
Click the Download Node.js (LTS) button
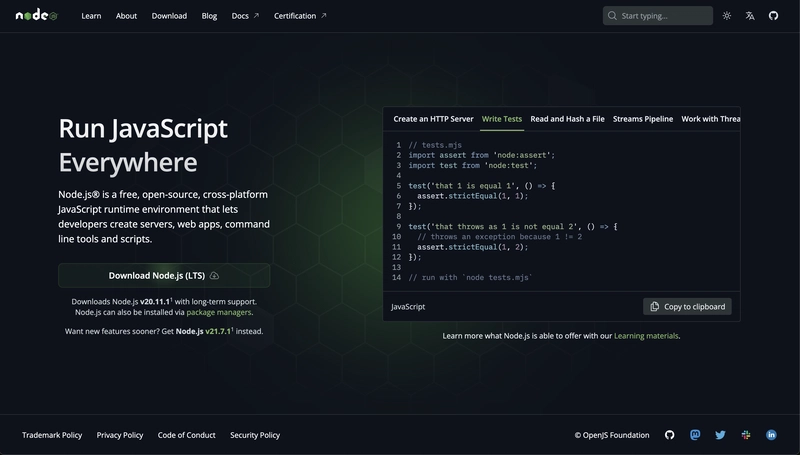point(164,275)
